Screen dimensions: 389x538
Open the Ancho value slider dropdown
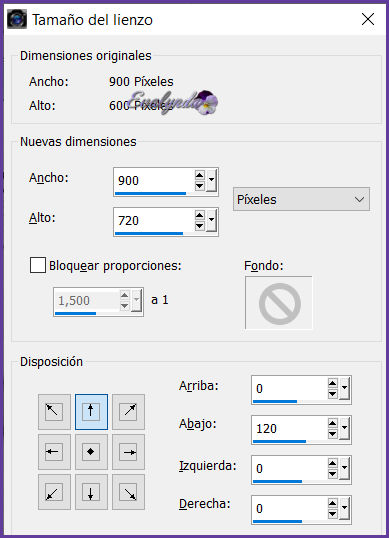click(x=211, y=180)
